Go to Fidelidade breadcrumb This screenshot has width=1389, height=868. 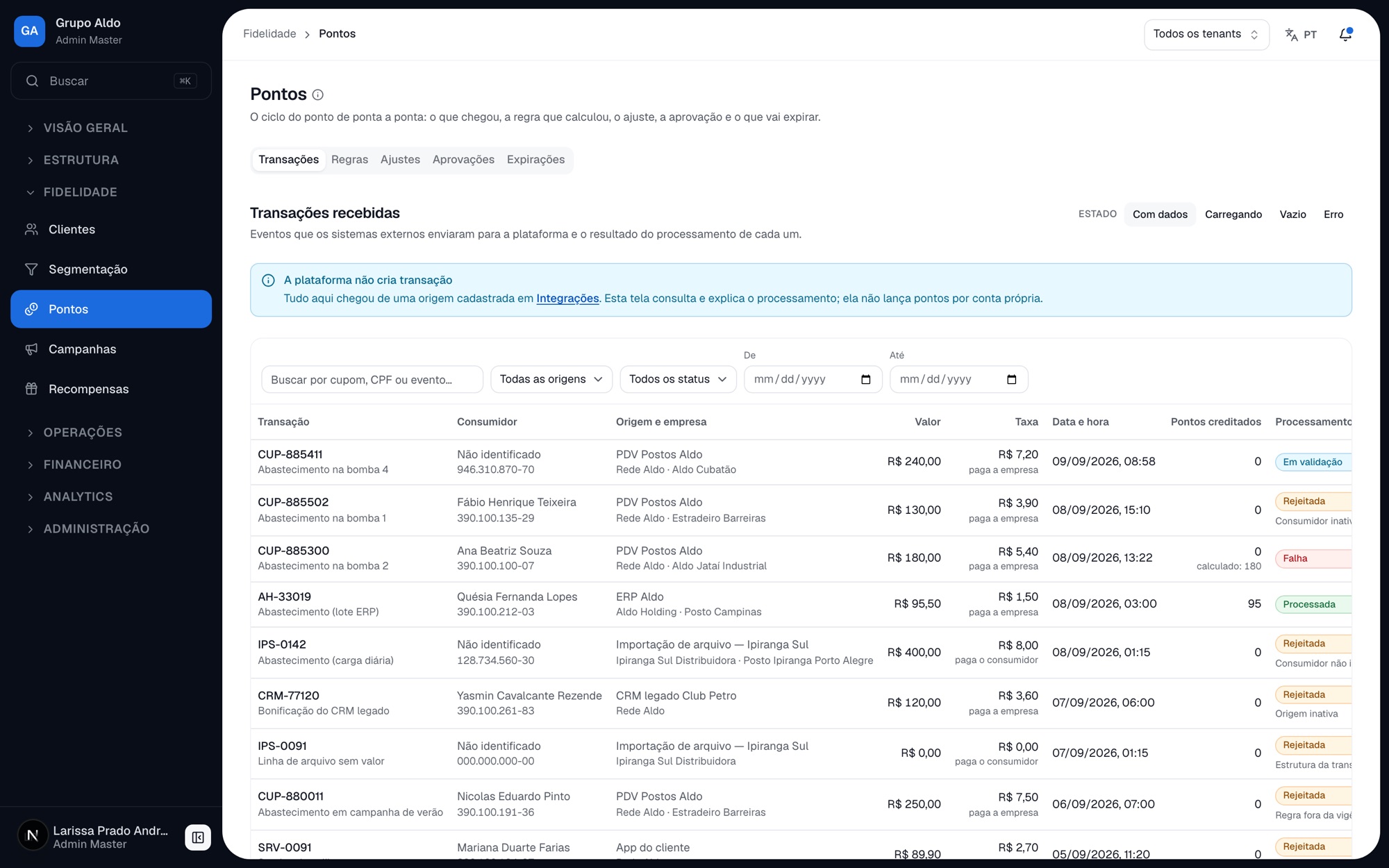269,34
